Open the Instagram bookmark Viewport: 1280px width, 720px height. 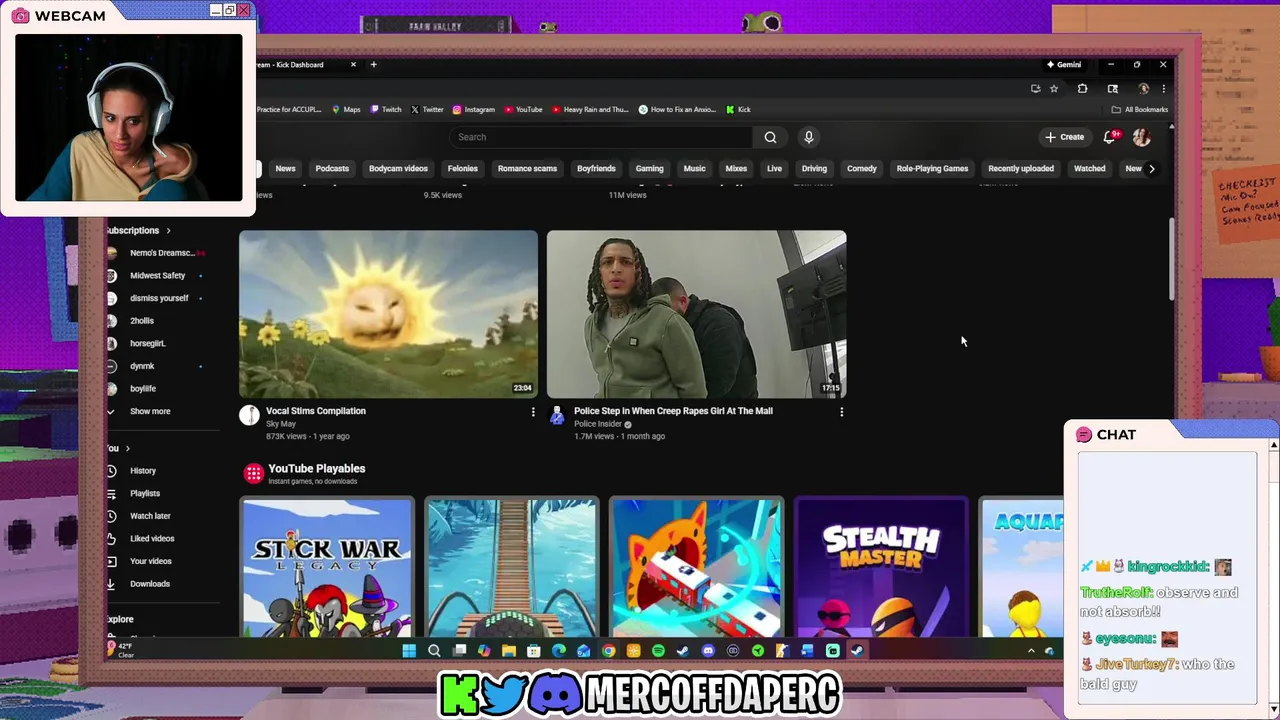[x=473, y=109]
